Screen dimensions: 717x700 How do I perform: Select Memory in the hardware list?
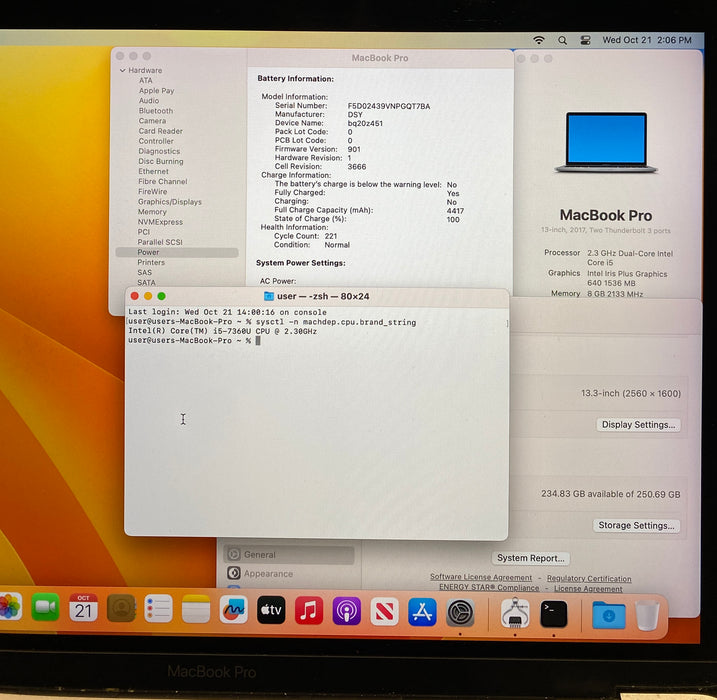coord(152,212)
